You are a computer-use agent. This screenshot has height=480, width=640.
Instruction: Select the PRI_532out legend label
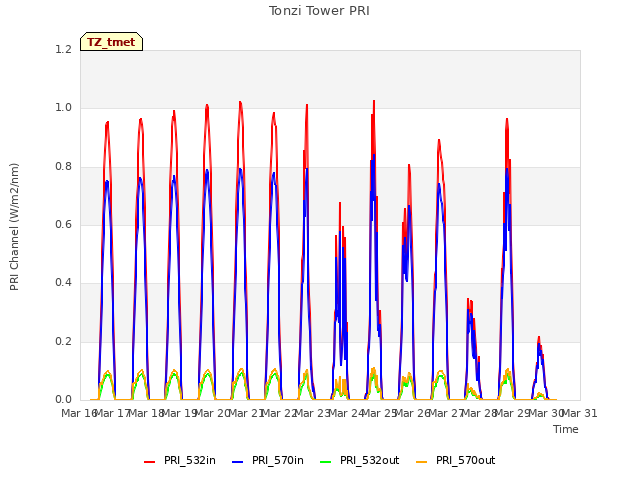point(370,460)
